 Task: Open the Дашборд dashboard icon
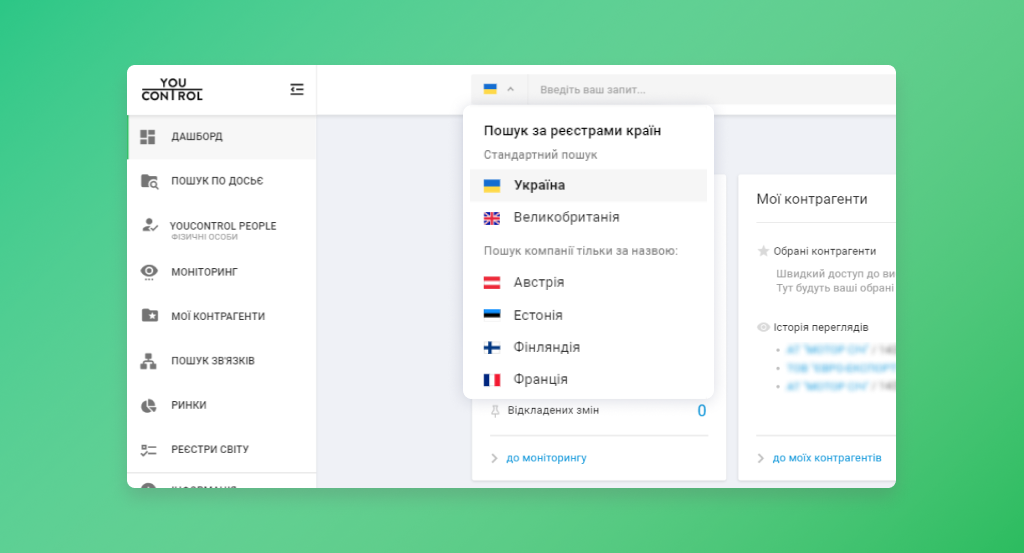(x=148, y=136)
